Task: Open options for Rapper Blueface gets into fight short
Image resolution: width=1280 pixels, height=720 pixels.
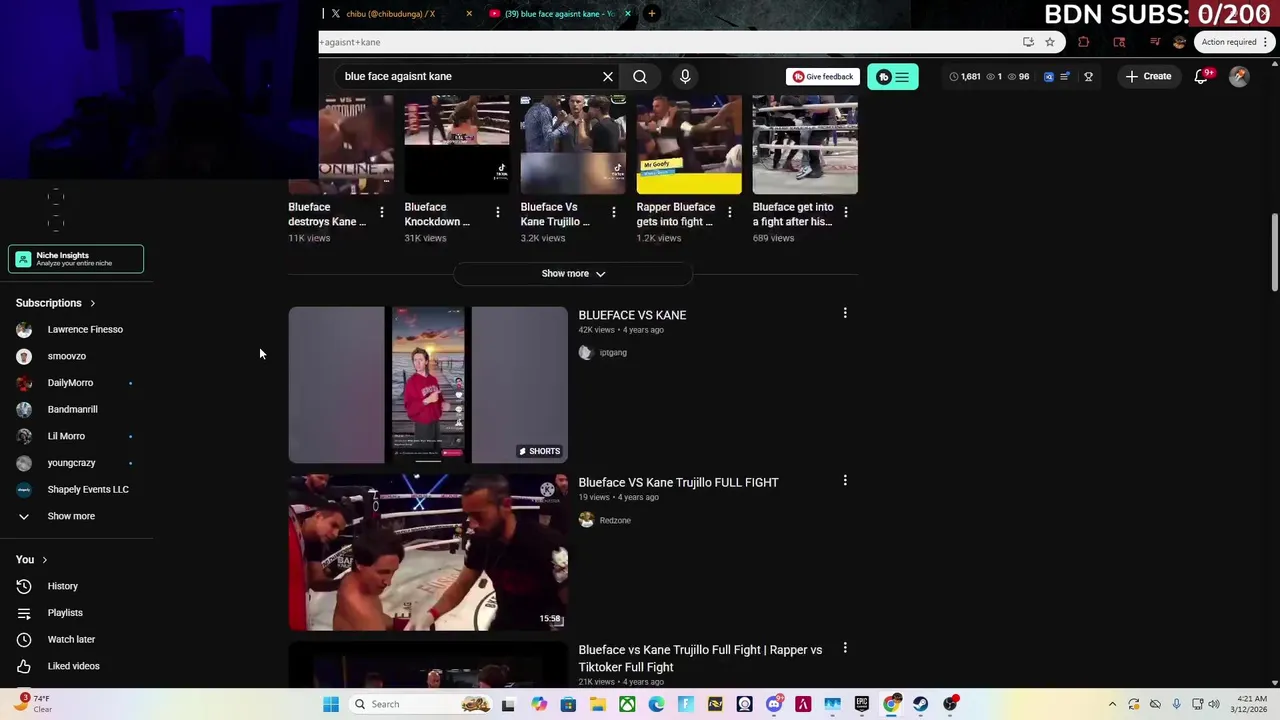Action: point(729,212)
